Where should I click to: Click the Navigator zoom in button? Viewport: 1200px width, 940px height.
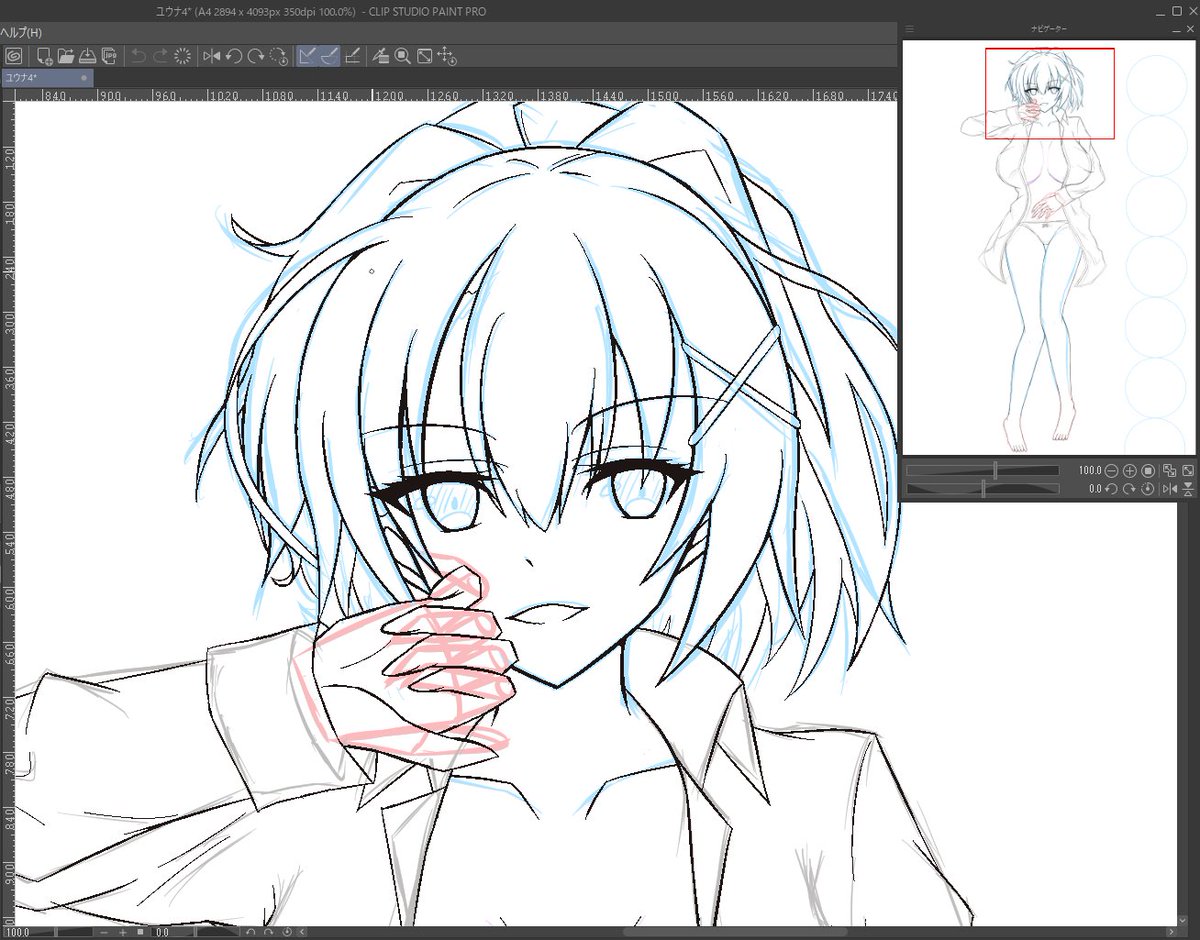pyautogui.click(x=1130, y=470)
